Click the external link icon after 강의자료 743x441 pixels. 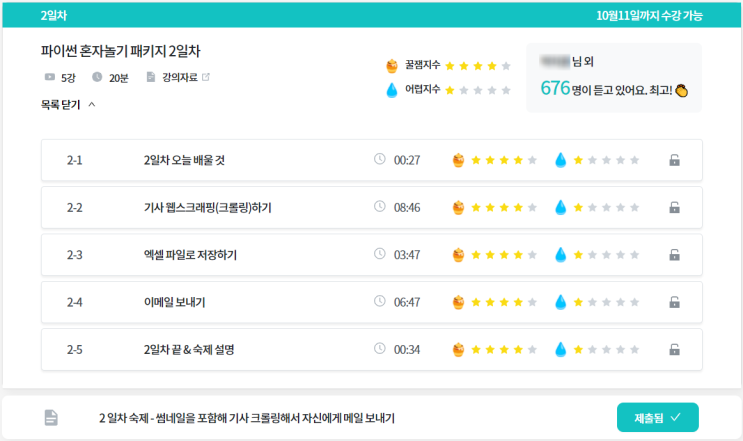point(206,77)
